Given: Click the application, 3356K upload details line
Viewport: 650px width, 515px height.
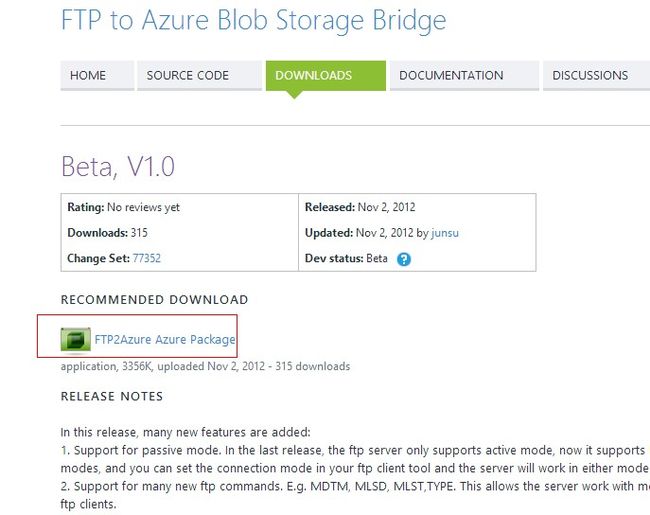Looking at the screenshot, I should click(x=205, y=367).
